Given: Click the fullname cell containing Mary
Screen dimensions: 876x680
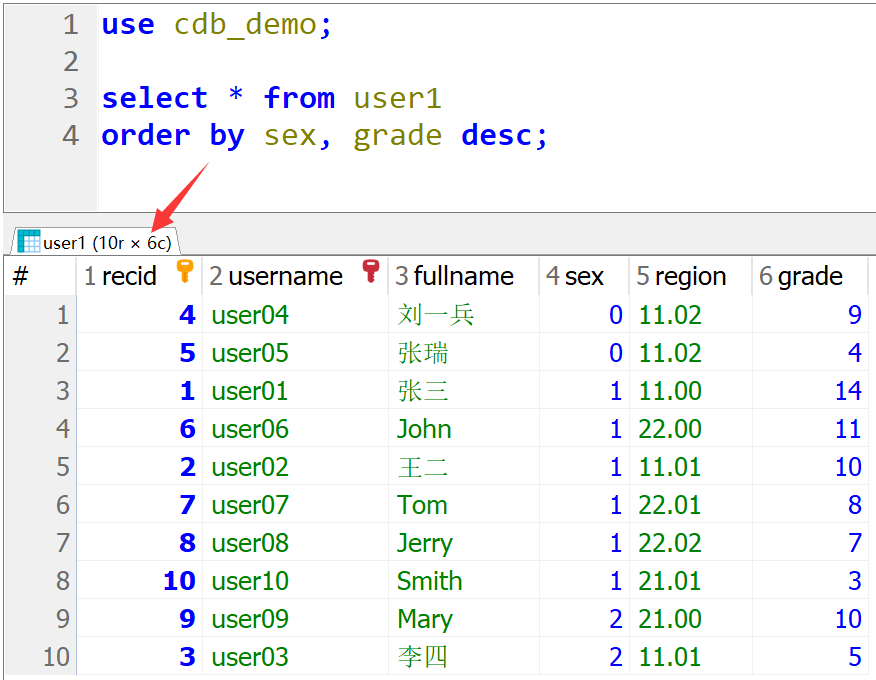Looking at the screenshot, I should click(424, 619).
